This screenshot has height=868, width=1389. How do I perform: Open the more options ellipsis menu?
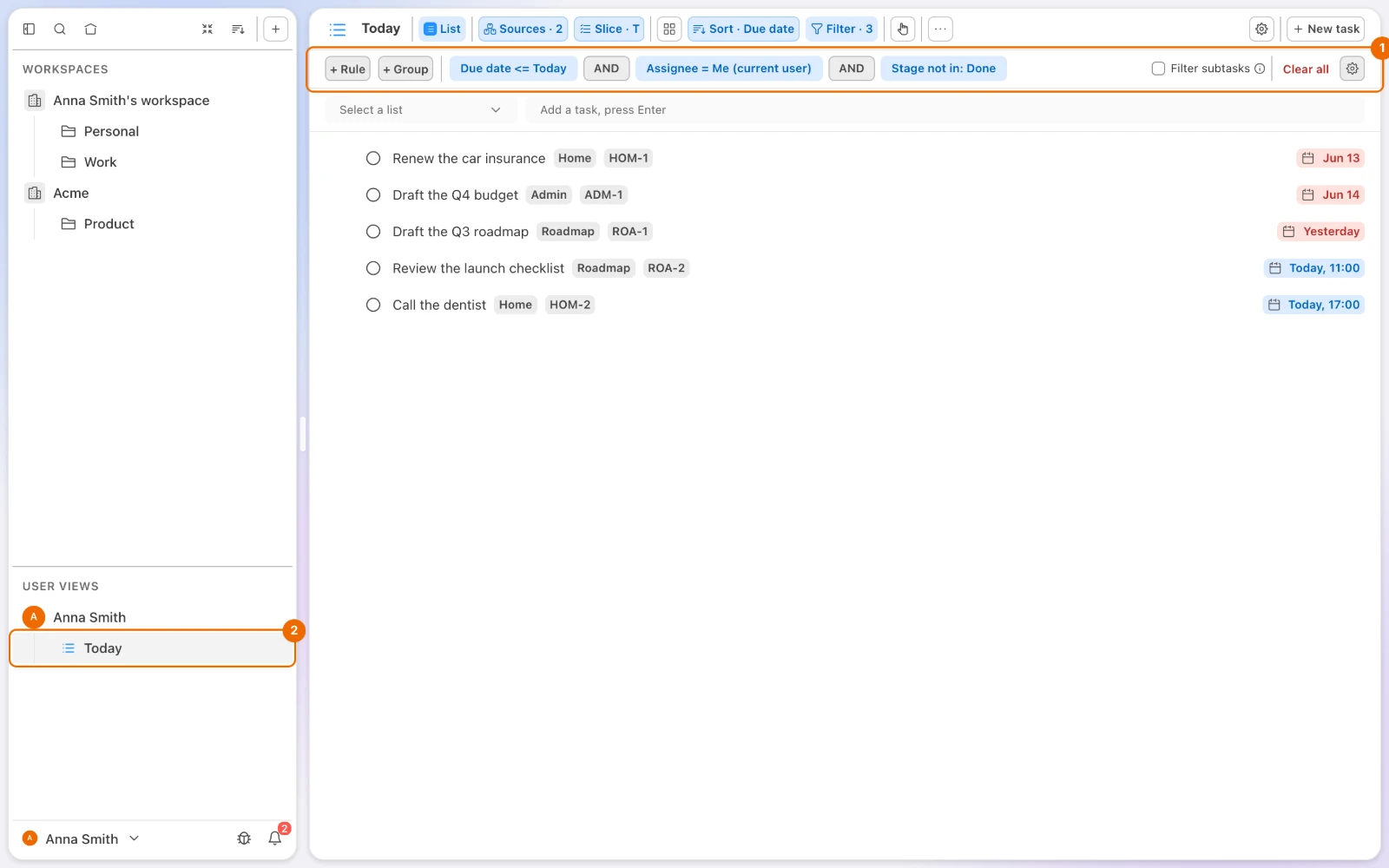pos(940,29)
